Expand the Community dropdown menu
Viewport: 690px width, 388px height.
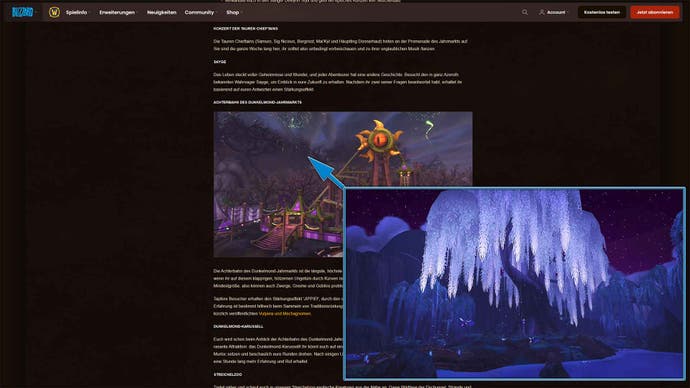(x=199, y=12)
